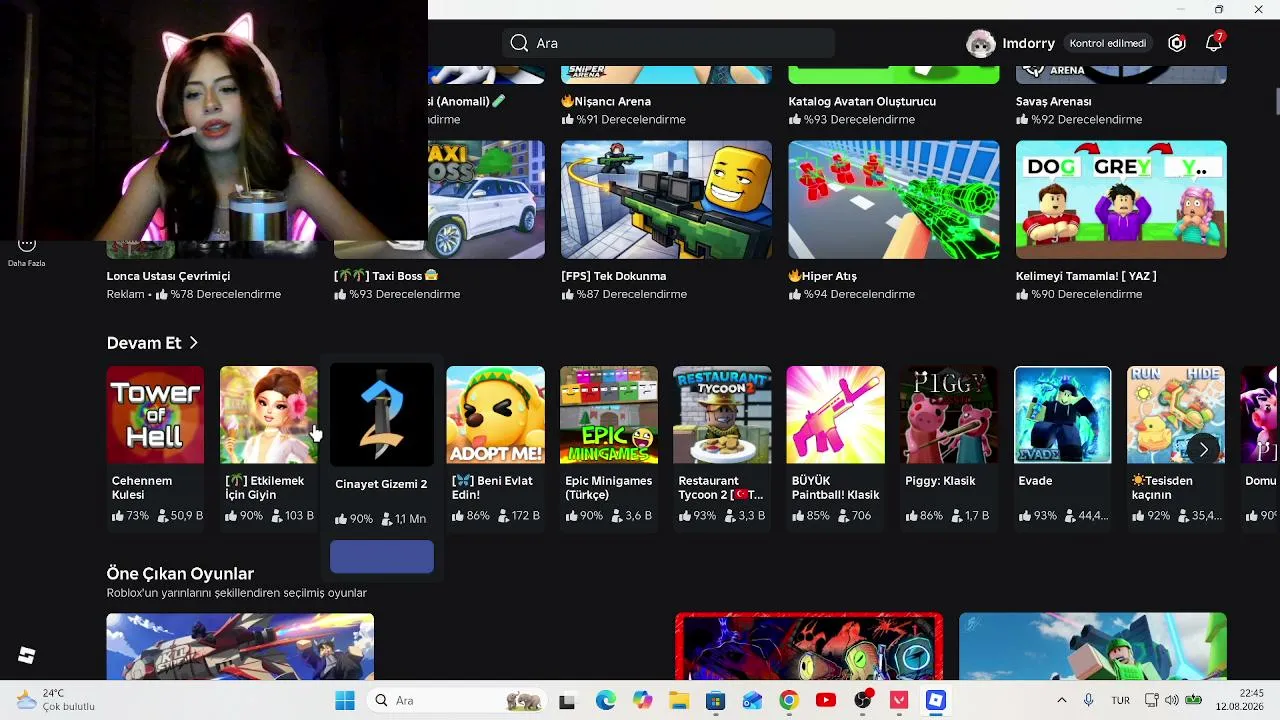Click the Nişancı Arena game title
This screenshot has height=720, width=1280.
coord(606,101)
